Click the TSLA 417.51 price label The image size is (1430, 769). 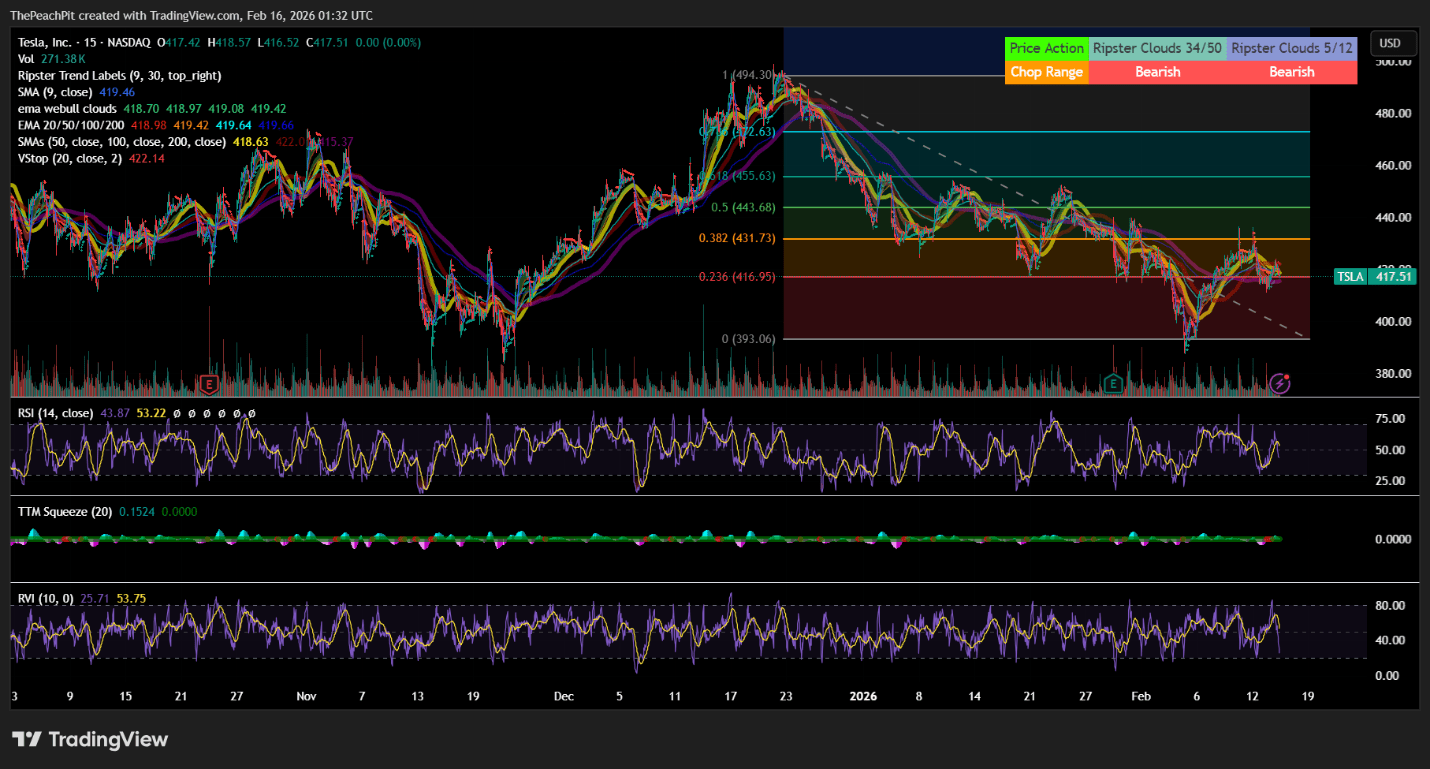click(1376, 277)
